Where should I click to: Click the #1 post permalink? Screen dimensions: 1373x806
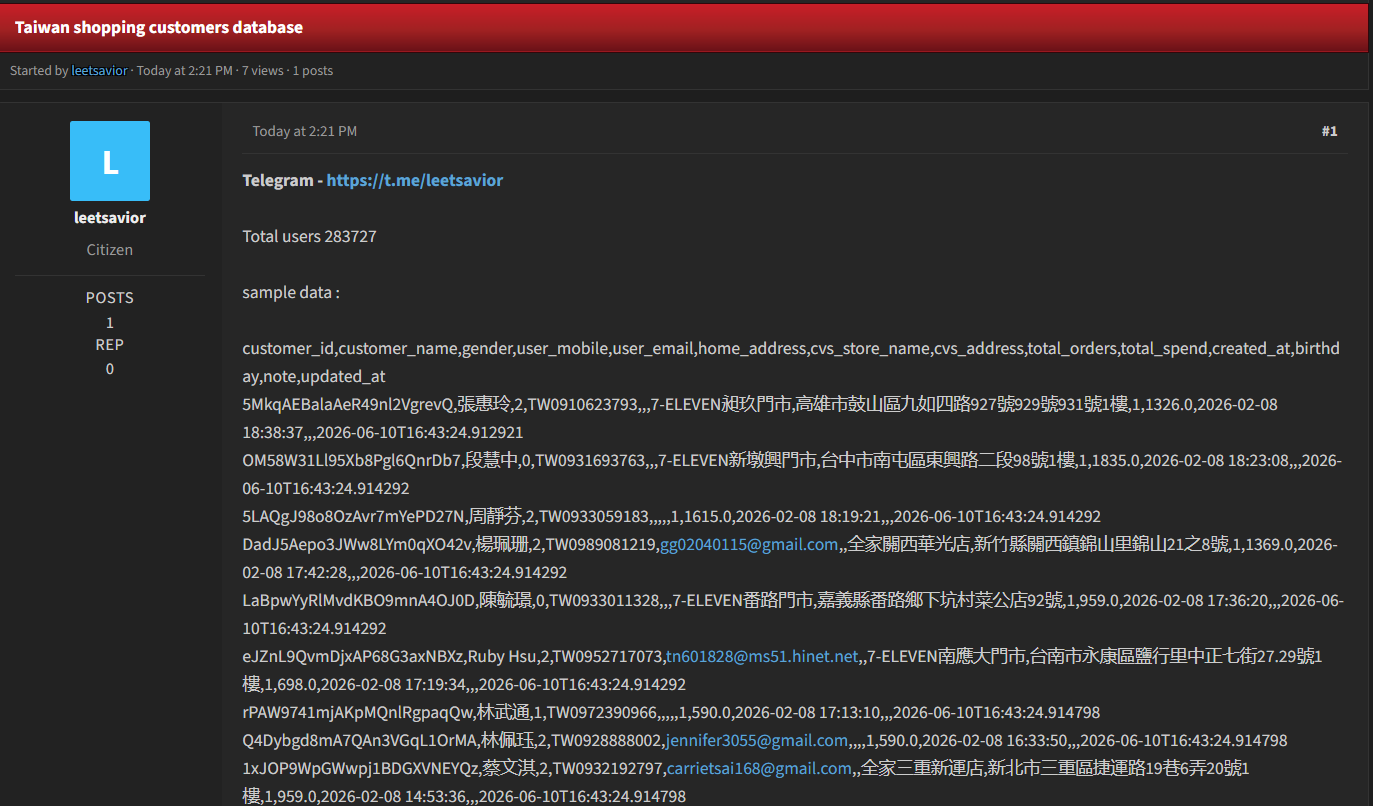click(1329, 131)
